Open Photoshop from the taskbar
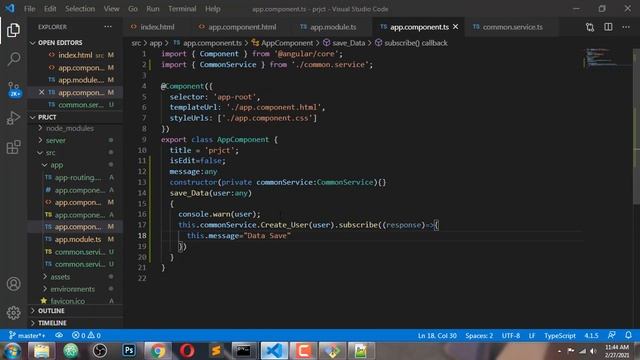 129,351
